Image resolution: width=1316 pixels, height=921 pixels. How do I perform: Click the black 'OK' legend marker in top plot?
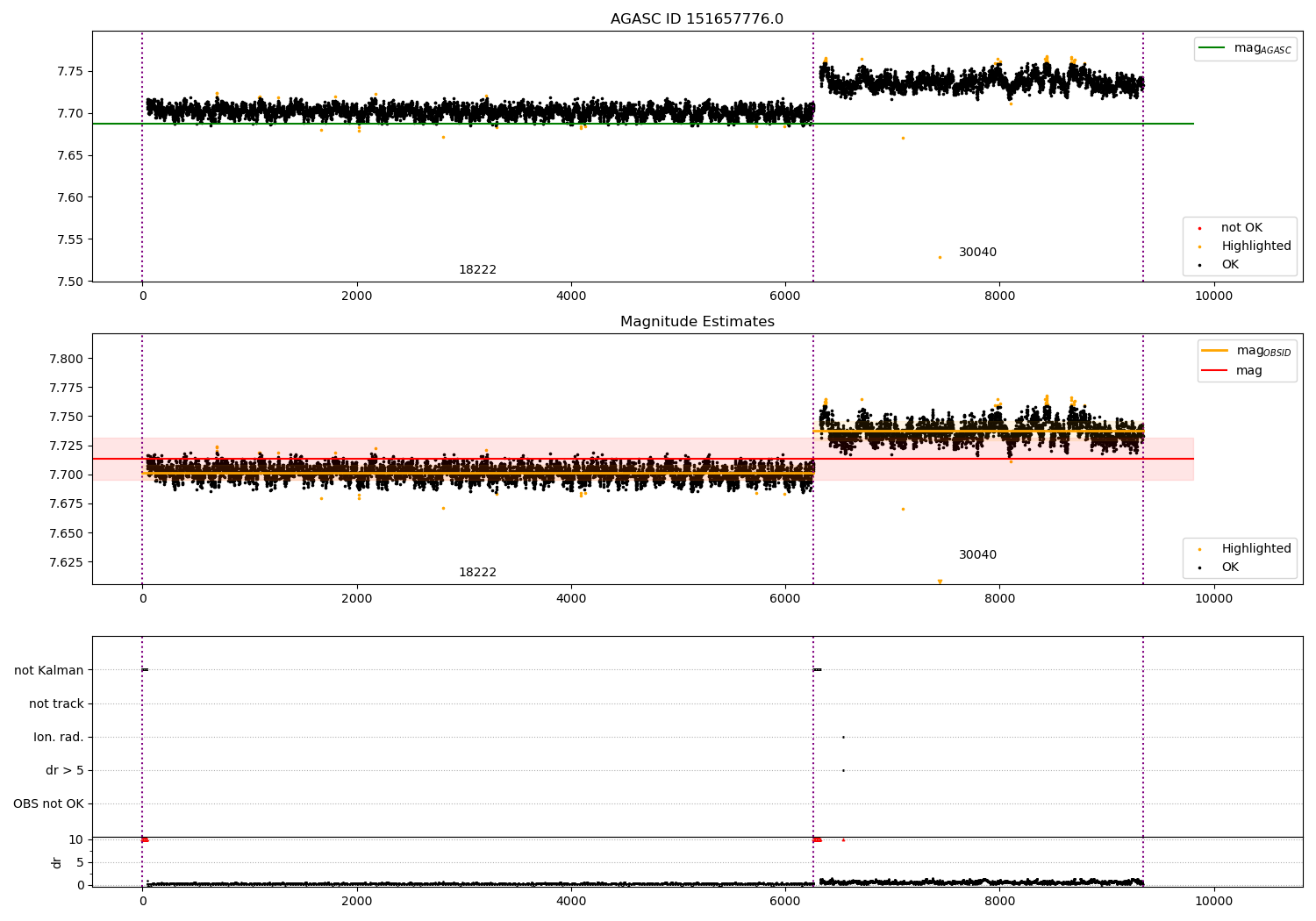coord(1199,265)
